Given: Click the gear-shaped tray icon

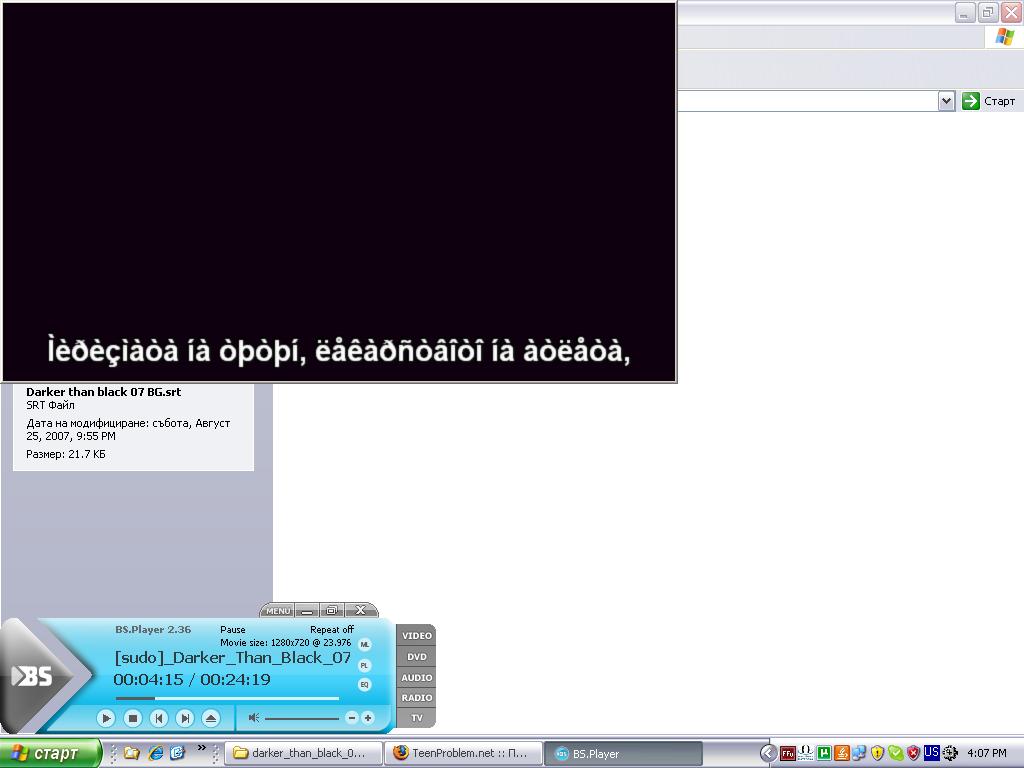Looking at the screenshot, I should 950,754.
